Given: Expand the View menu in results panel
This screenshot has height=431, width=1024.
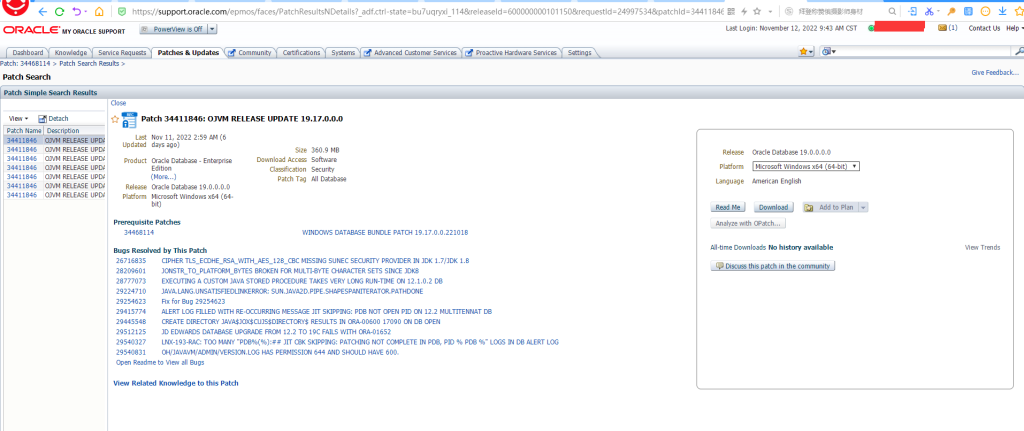Looking at the screenshot, I should pos(18,118).
